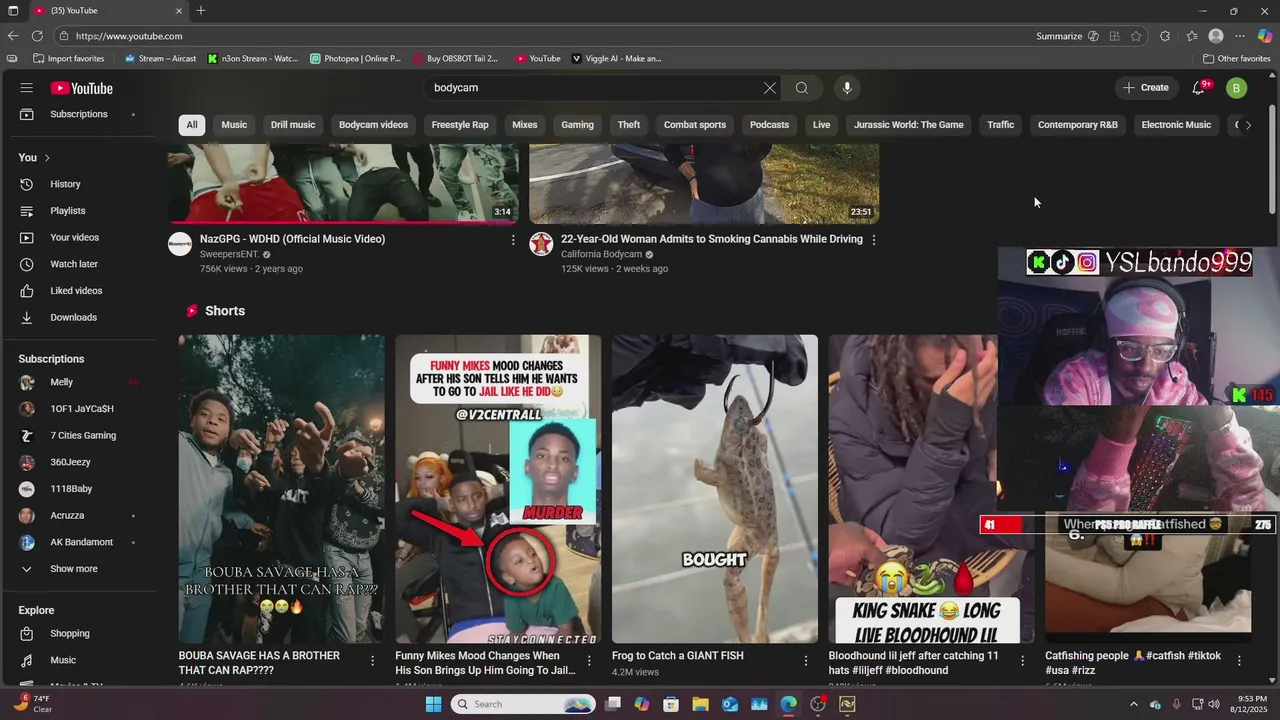Viewport: 1280px width, 720px height.
Task: Open the Photopea bookmark
Action: (355, 59)
